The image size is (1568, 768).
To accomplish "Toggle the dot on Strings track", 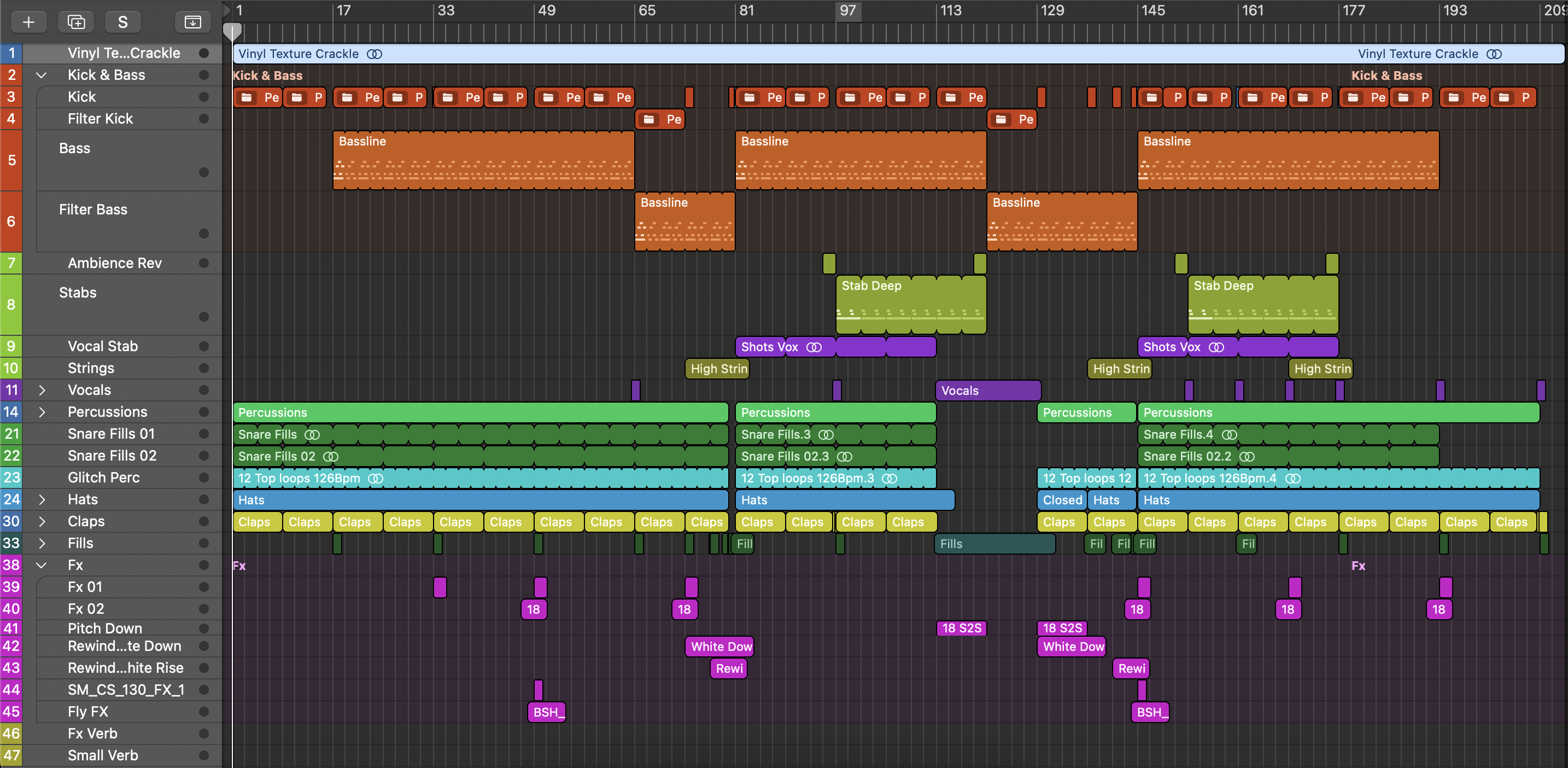I will point(204,368).
